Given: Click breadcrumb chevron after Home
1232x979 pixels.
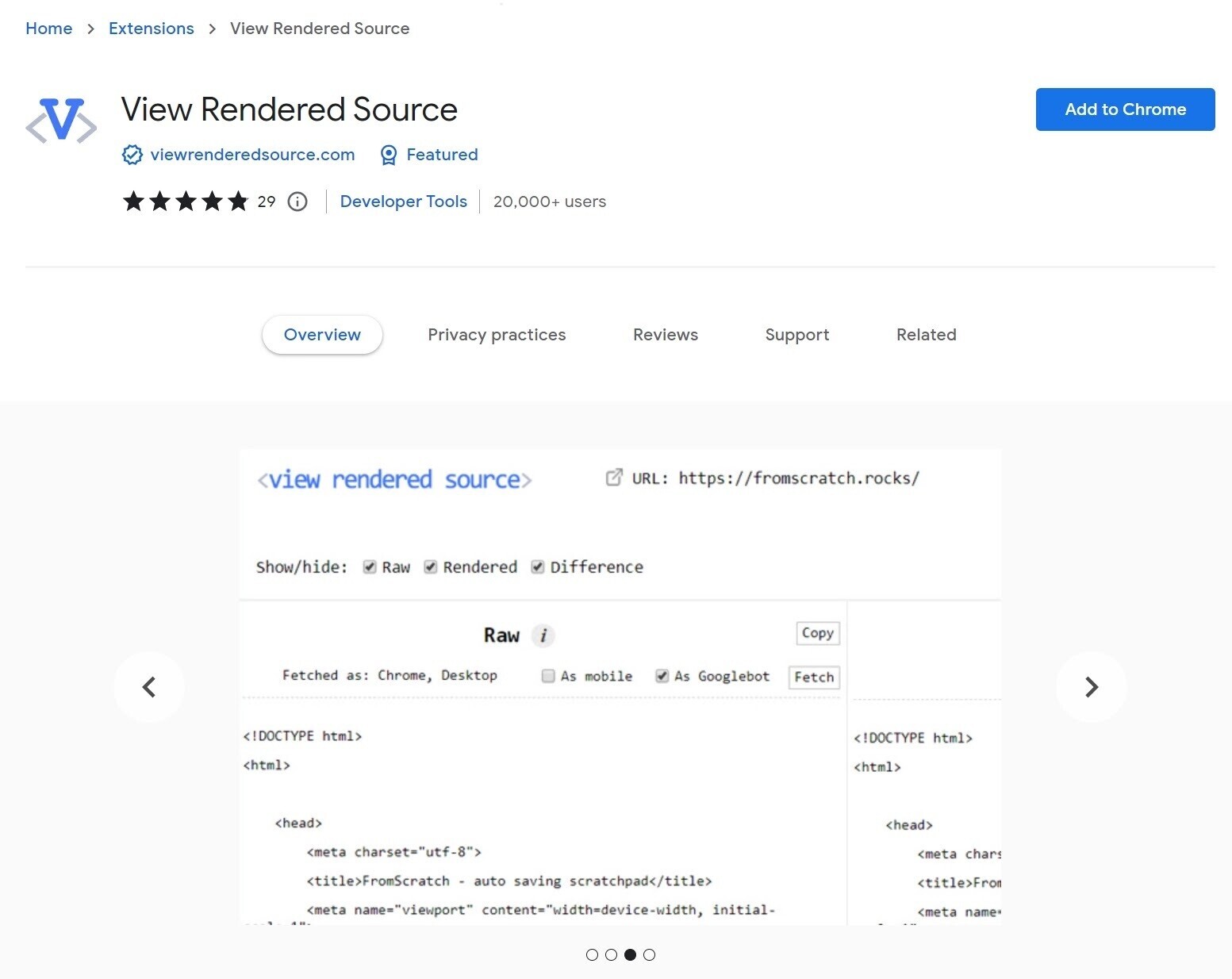Looking at the screenshot, I should click(x=90, y=29).
